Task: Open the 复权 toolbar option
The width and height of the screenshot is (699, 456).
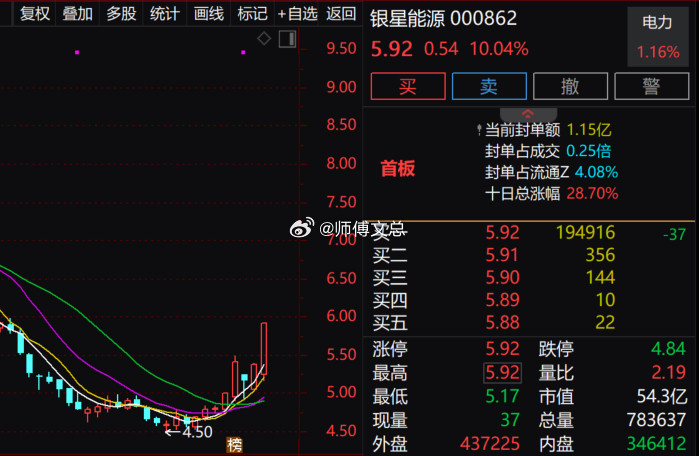Action: 35,14
